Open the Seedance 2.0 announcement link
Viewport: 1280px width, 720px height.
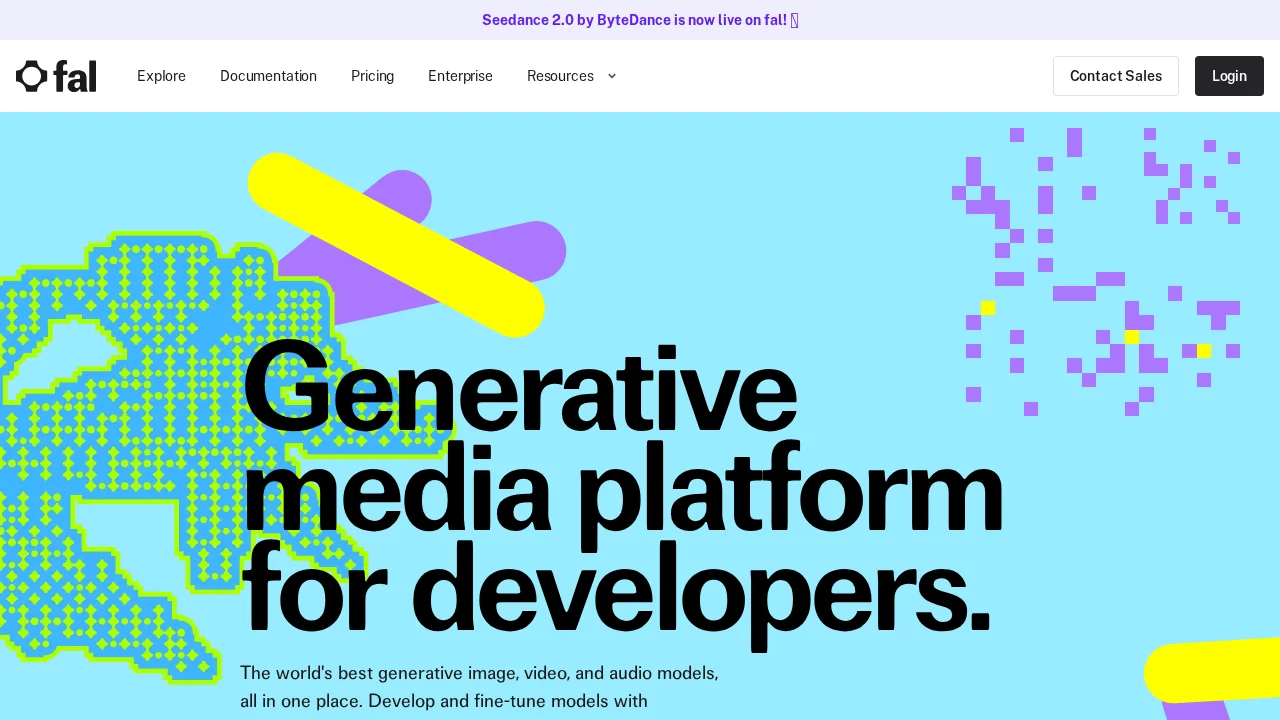click(633, 20)
